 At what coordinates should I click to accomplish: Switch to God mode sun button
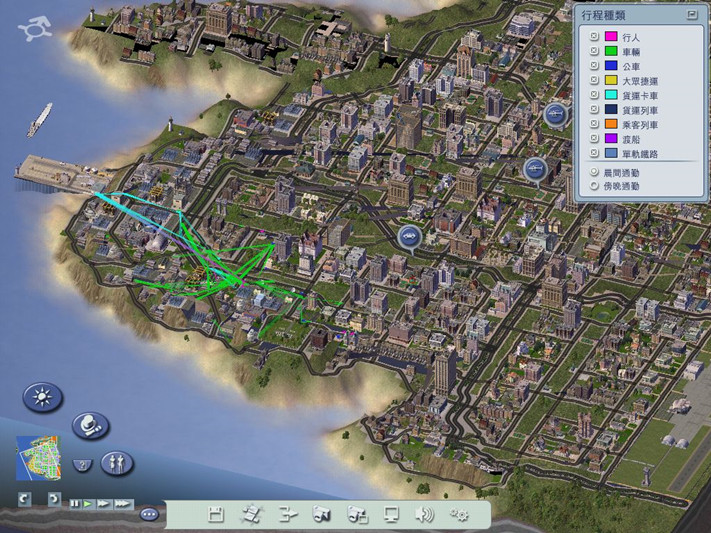43,397
